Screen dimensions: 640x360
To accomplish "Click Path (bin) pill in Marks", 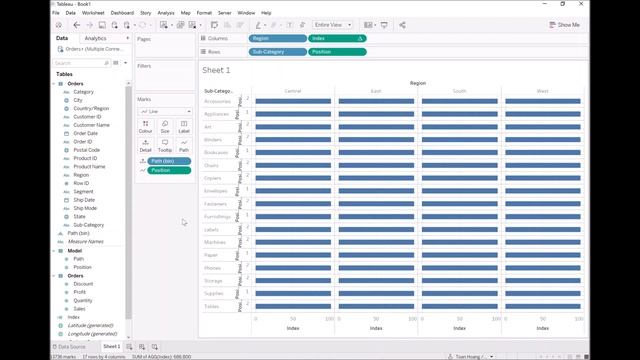I will click(x=169, y=161).
